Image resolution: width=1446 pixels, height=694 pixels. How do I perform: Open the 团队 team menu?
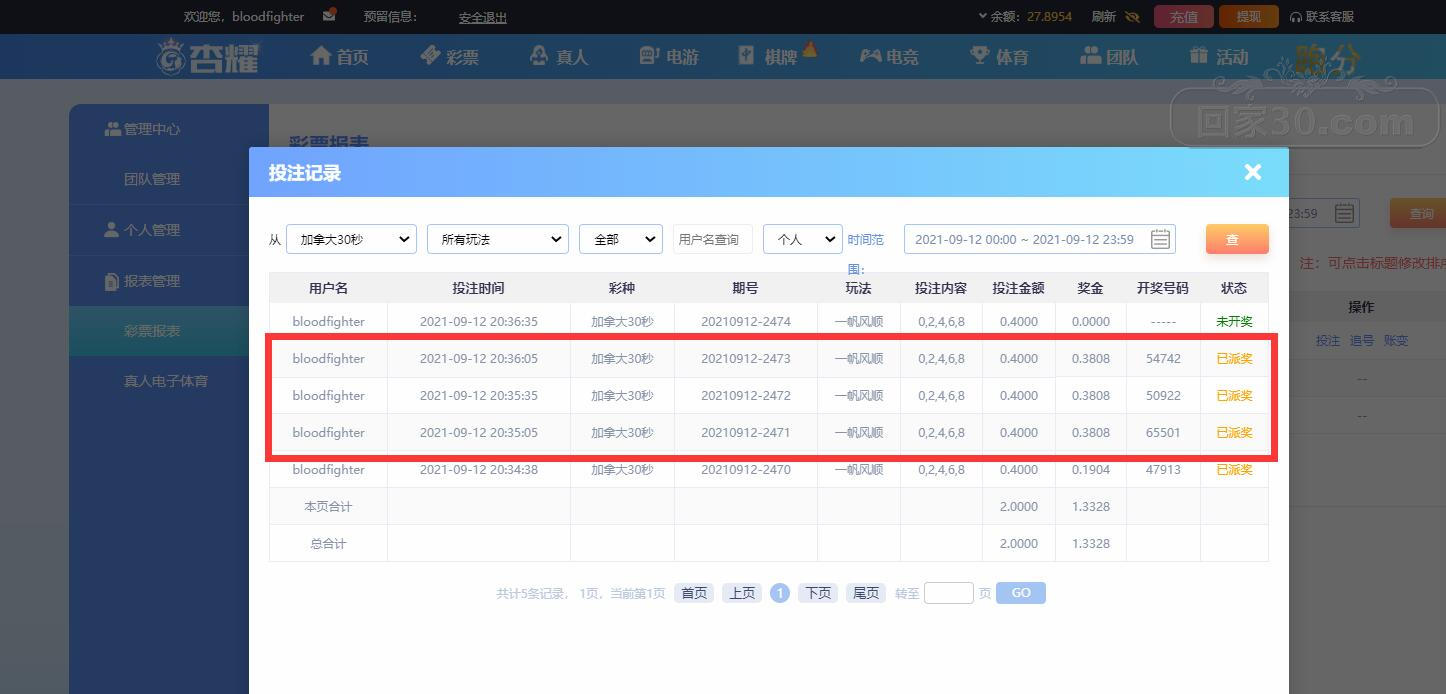coord(1109,56)
